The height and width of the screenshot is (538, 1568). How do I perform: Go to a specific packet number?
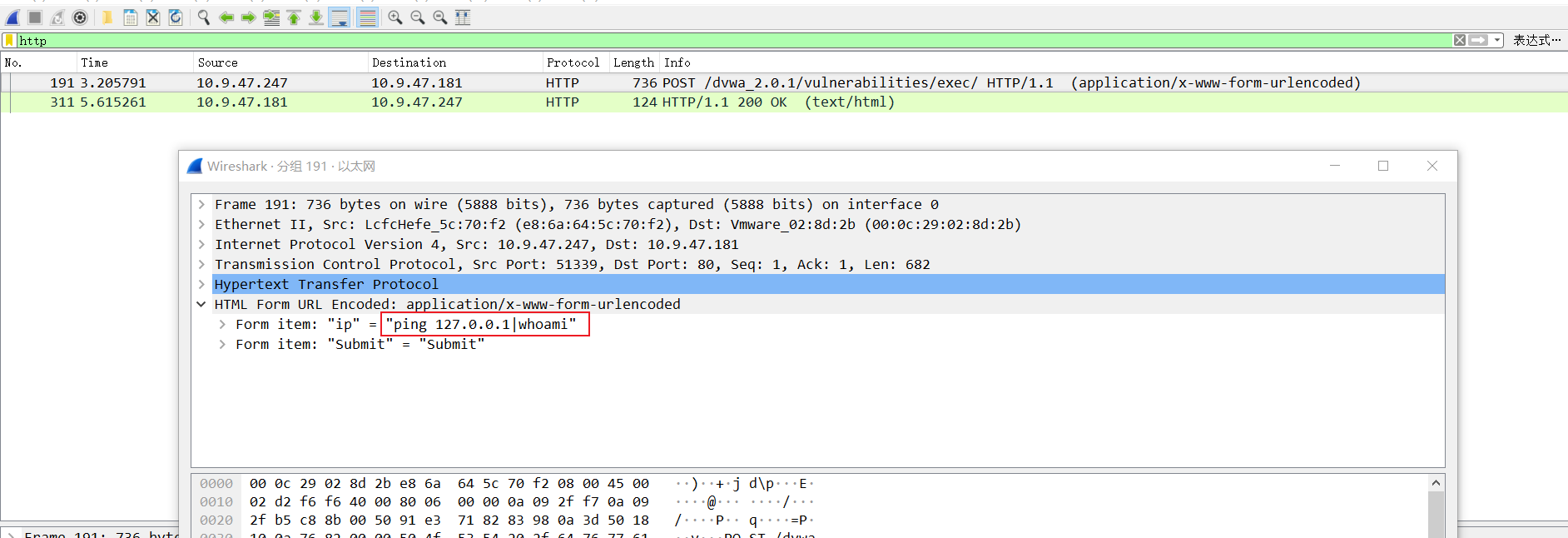click(271, 17)
